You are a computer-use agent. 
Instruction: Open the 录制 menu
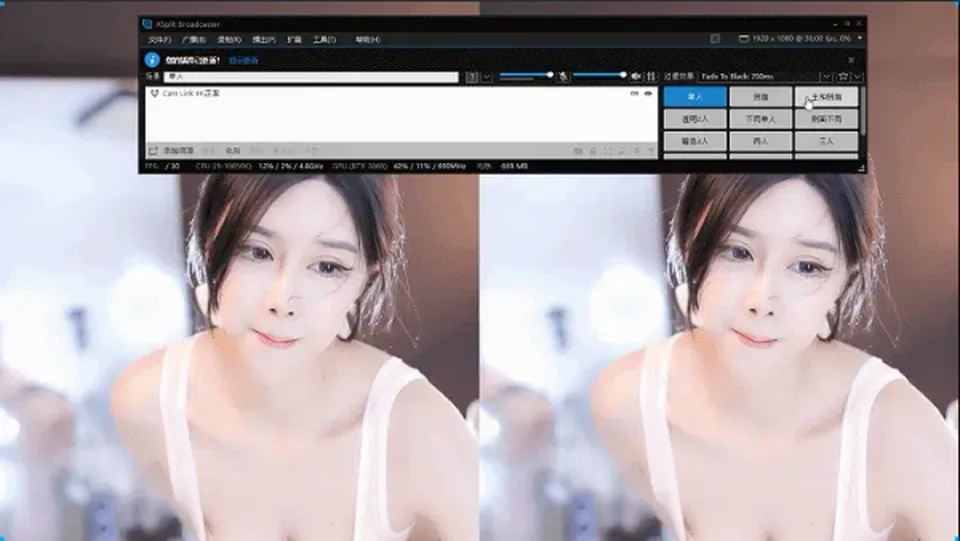229,39
